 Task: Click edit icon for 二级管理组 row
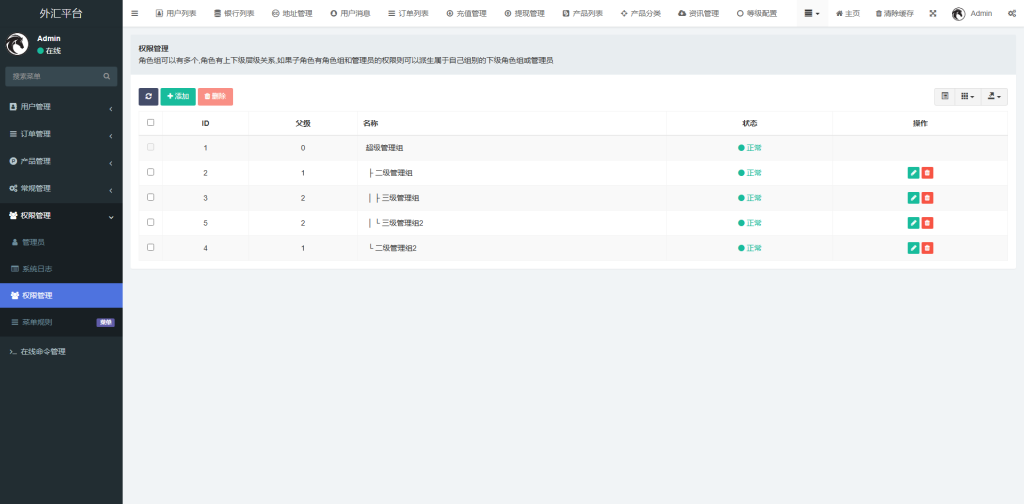pos(913,173)
